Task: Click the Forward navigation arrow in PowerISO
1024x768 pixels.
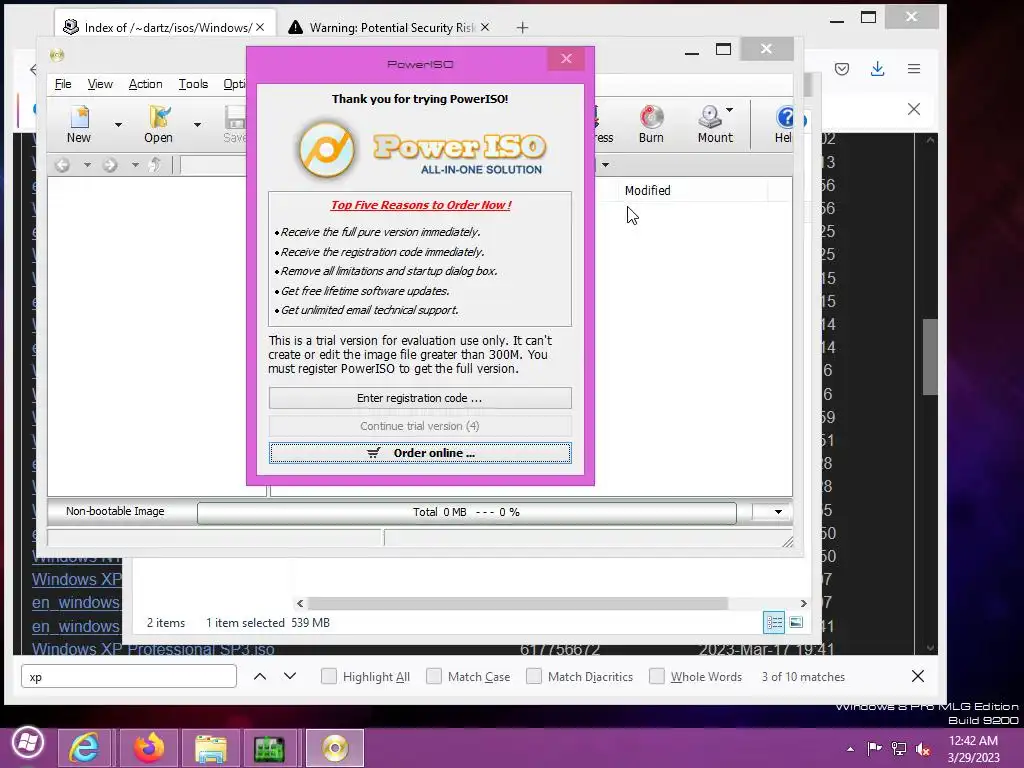Action: click(x=110, y=165)
